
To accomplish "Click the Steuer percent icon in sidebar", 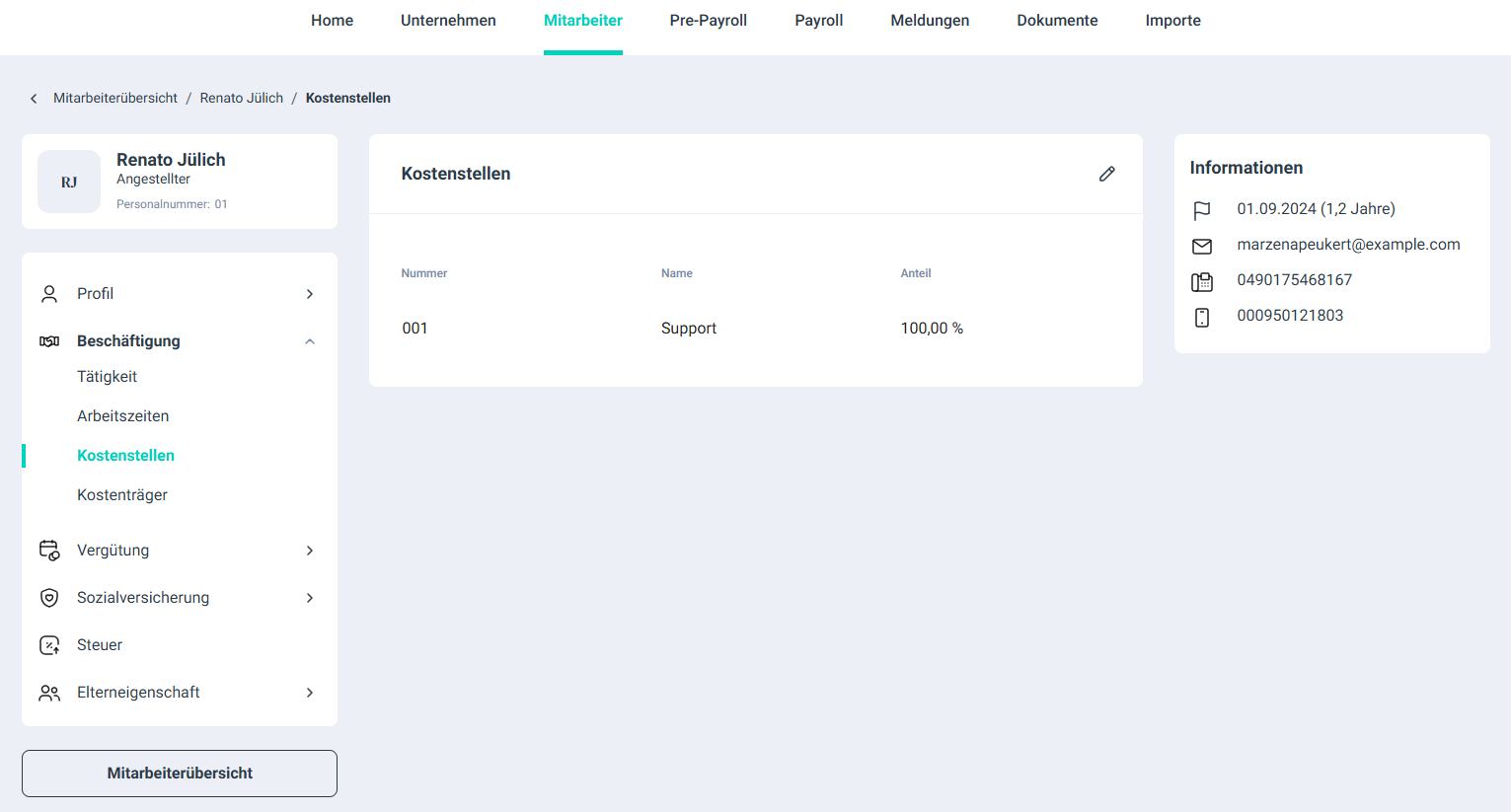I will [49, 645].
